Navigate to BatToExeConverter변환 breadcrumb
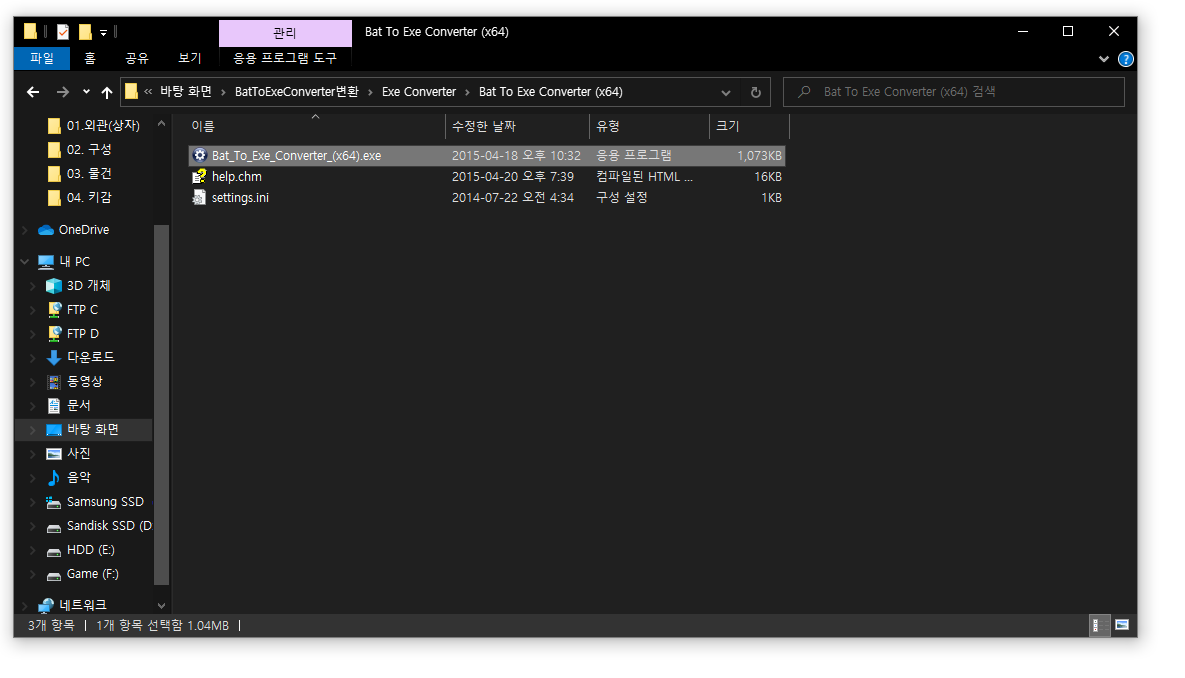 (297, 91)
